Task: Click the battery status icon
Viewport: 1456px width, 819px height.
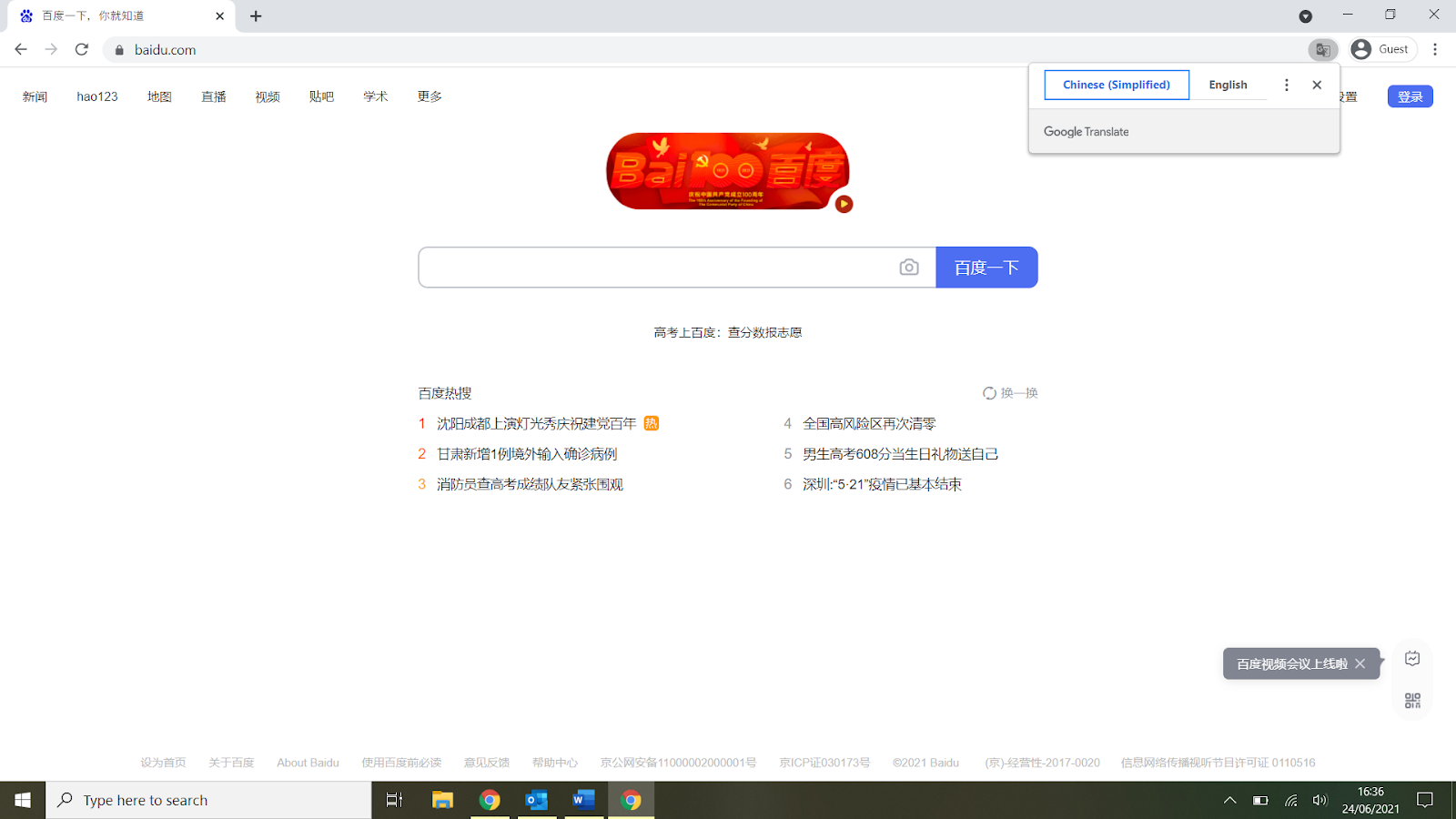Action: [1260, 801]
